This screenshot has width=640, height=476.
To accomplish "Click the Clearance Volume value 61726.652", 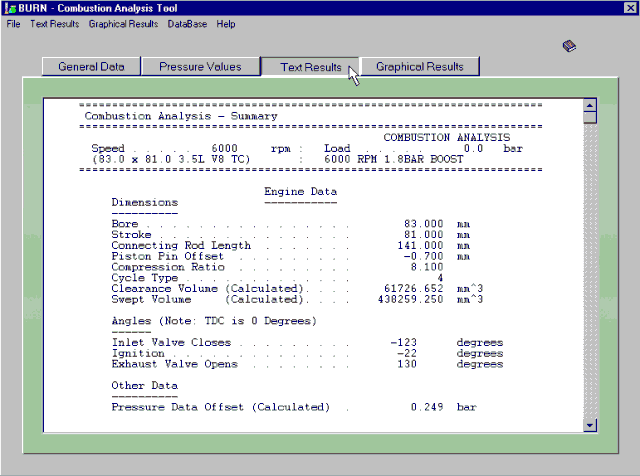I will (413, 288).
